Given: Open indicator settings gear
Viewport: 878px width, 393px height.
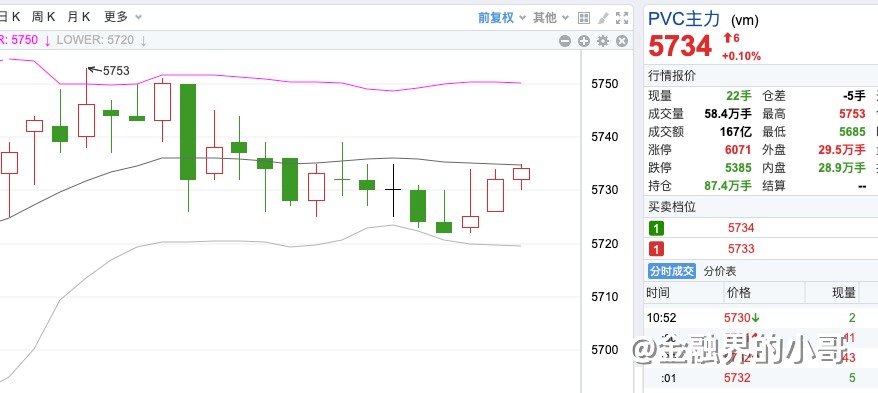Looking at the screenshot, I should 603,41.
